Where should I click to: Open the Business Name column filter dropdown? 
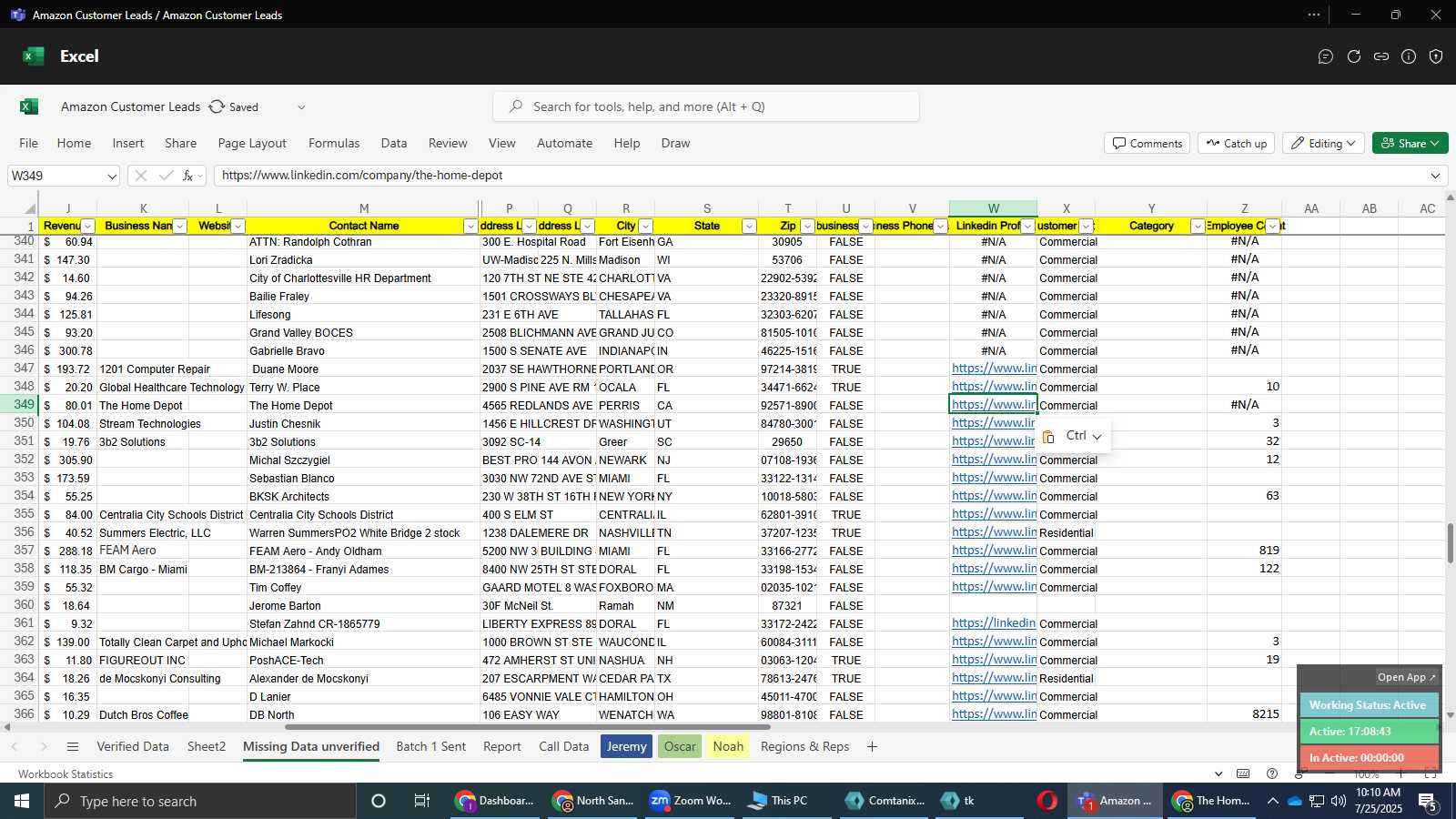click(x=179, y=227)
